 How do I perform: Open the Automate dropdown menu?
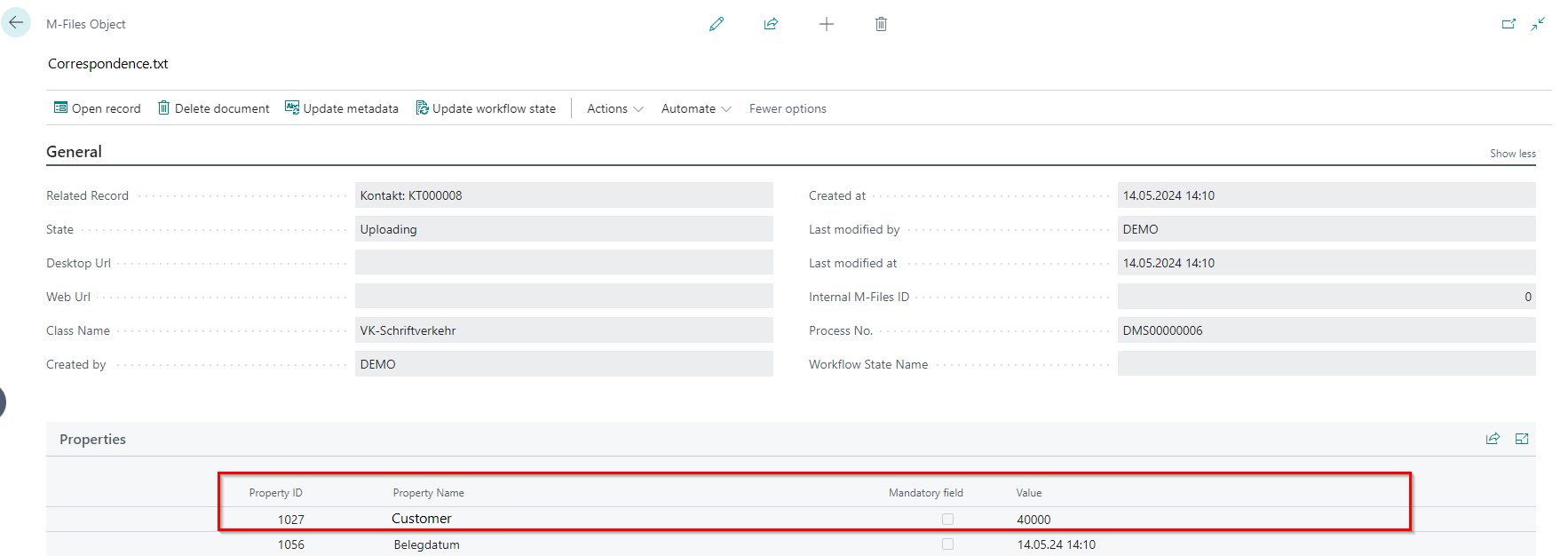(x=696, y=108)
